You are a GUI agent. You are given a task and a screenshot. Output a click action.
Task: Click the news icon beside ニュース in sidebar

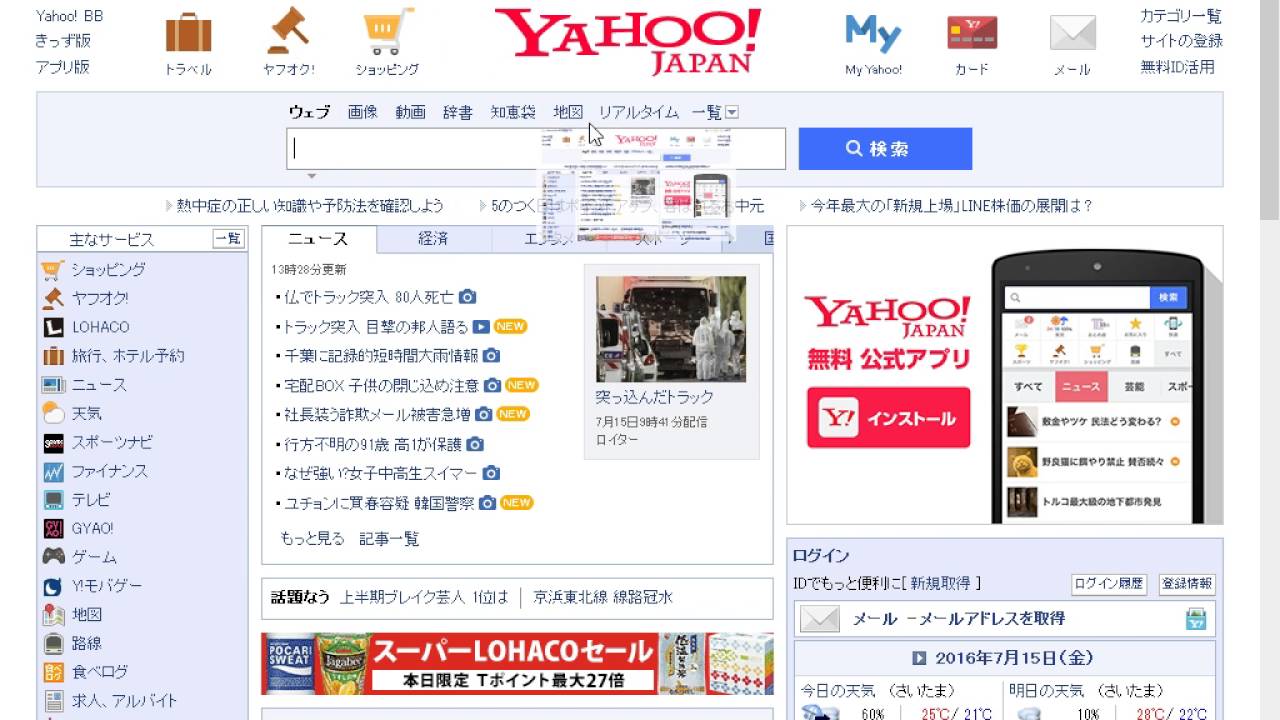pyautogui.click(x=53, y=385)
